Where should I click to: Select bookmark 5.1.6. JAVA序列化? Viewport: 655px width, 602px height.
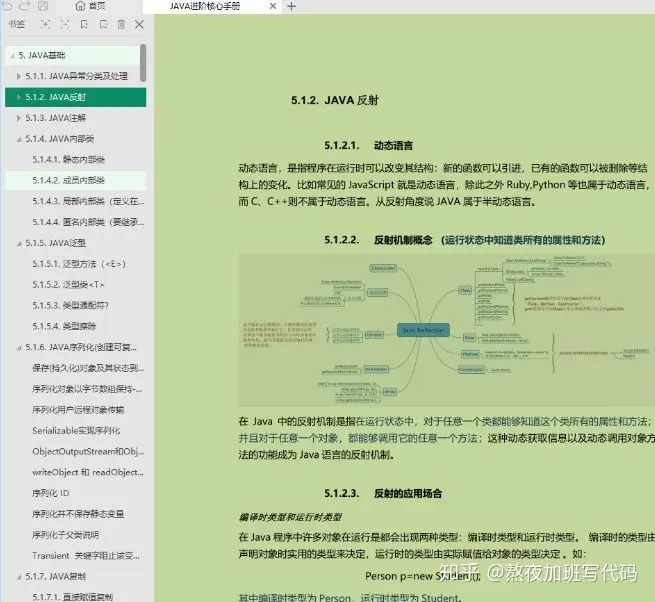(81, 347)
